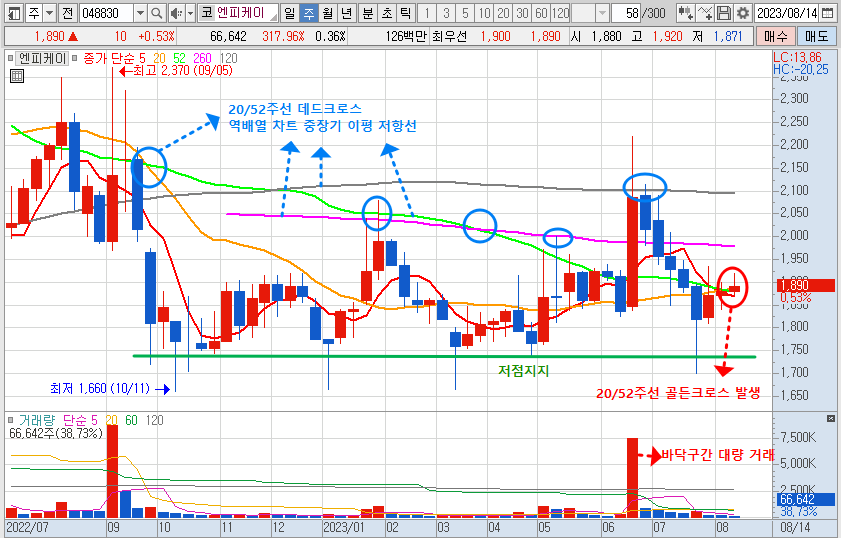841x538 pixels.
Task: Select interval 10
Action: point(484,13)
